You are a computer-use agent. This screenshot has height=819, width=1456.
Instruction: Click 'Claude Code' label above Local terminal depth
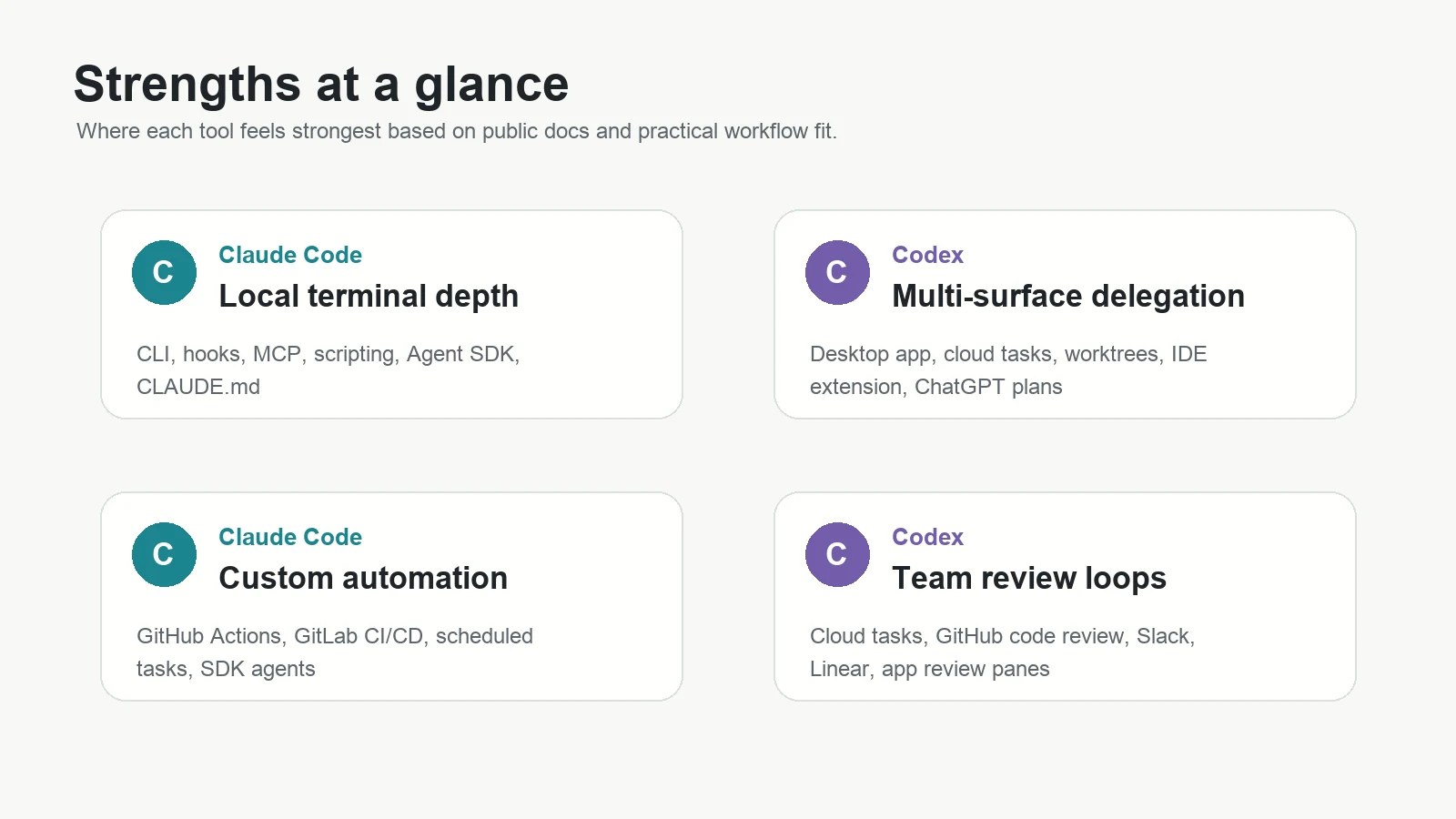tap(290, 255)
